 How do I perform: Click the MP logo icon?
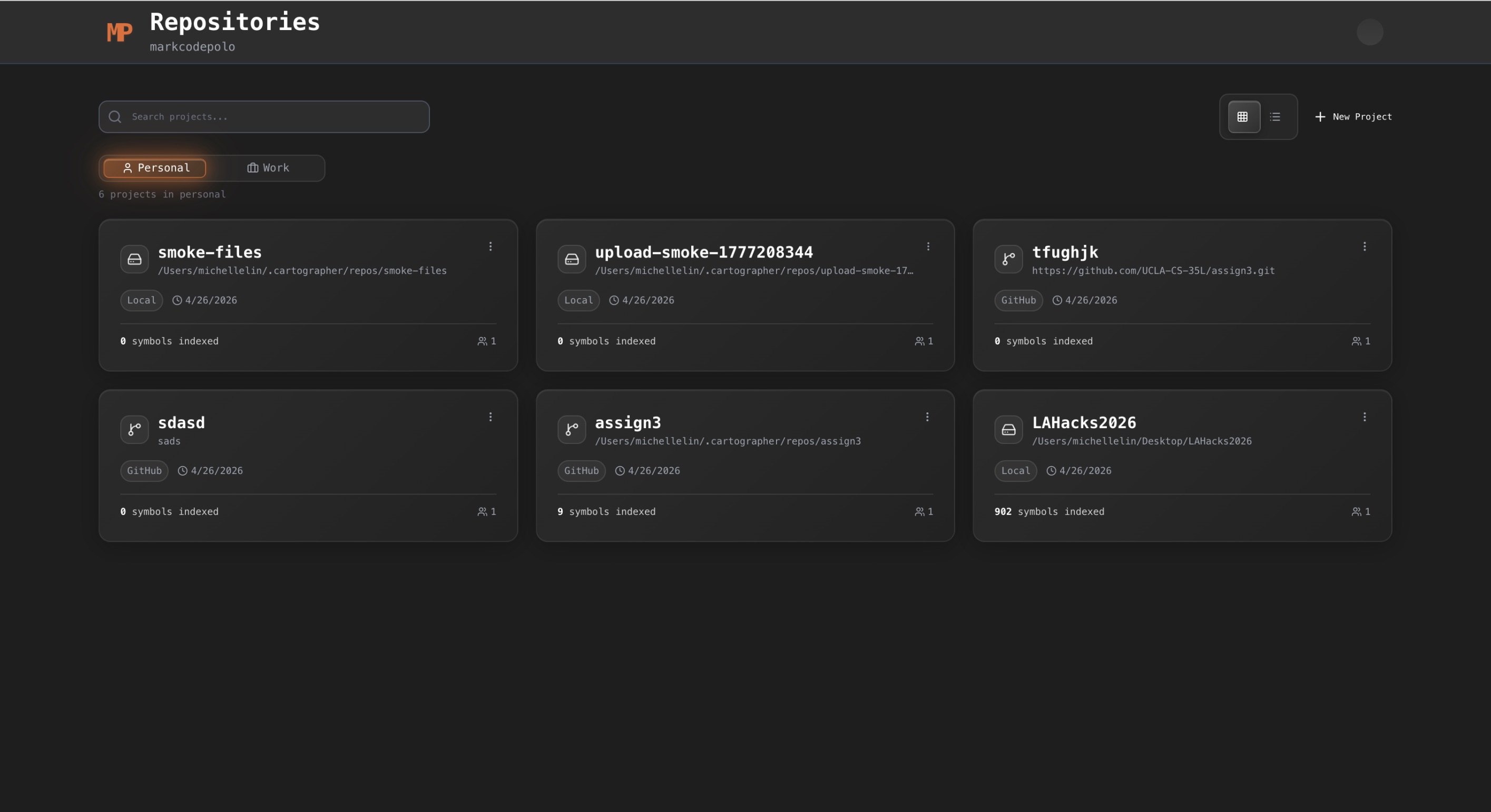[x=120, y=32]
